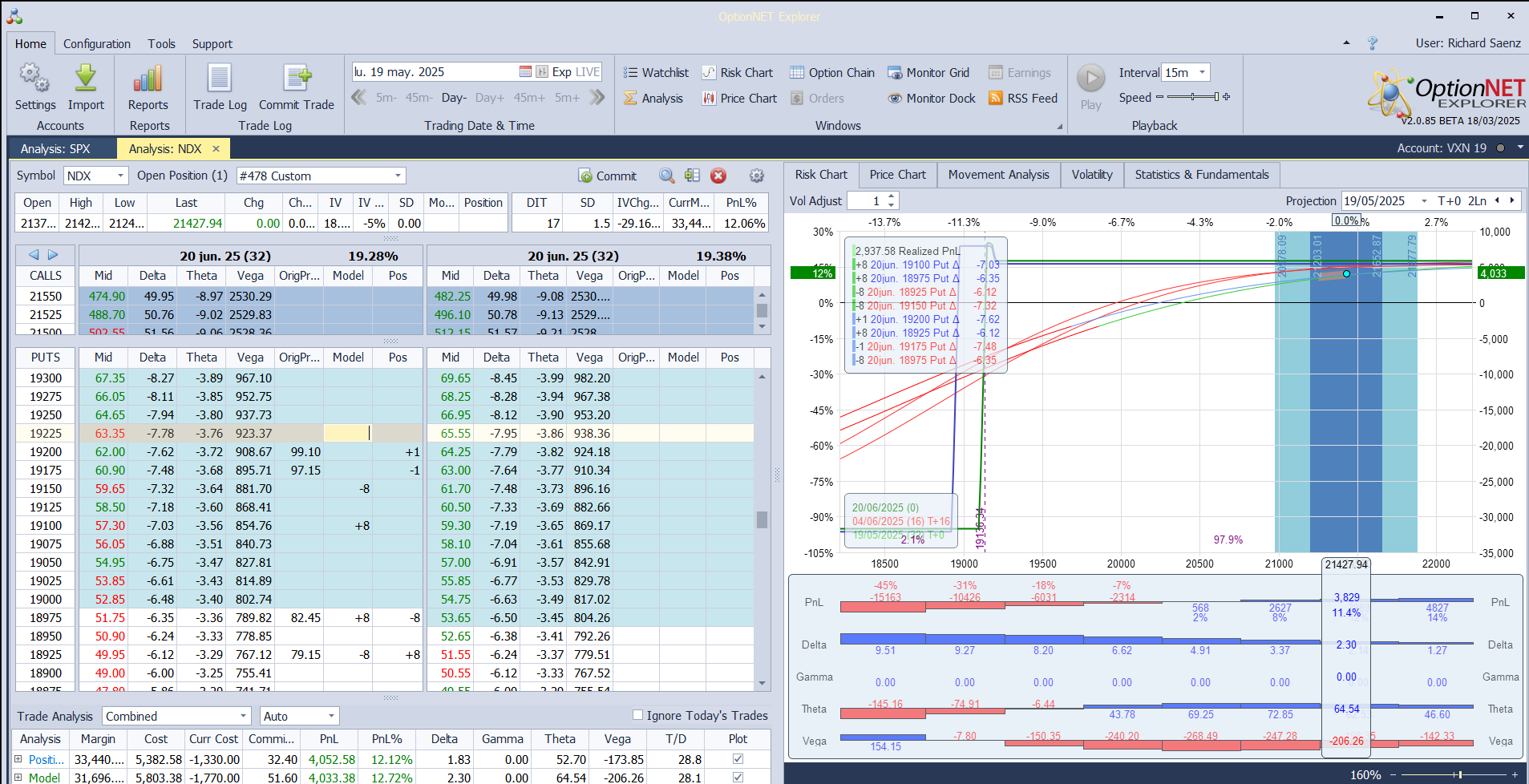The height and width of the screenshot is (784, 1529).
Task: Open the Option Chain window
Action: click(x=832, y=73)
